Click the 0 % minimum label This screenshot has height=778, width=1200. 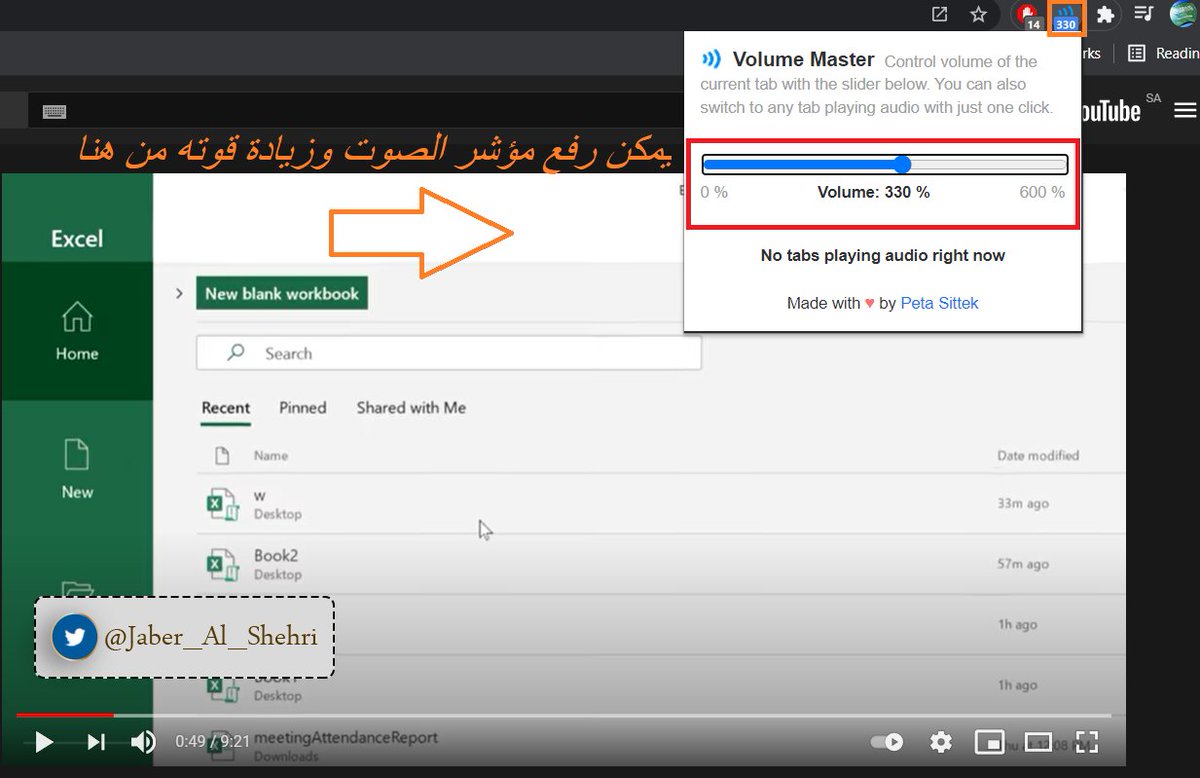point(714,192)
